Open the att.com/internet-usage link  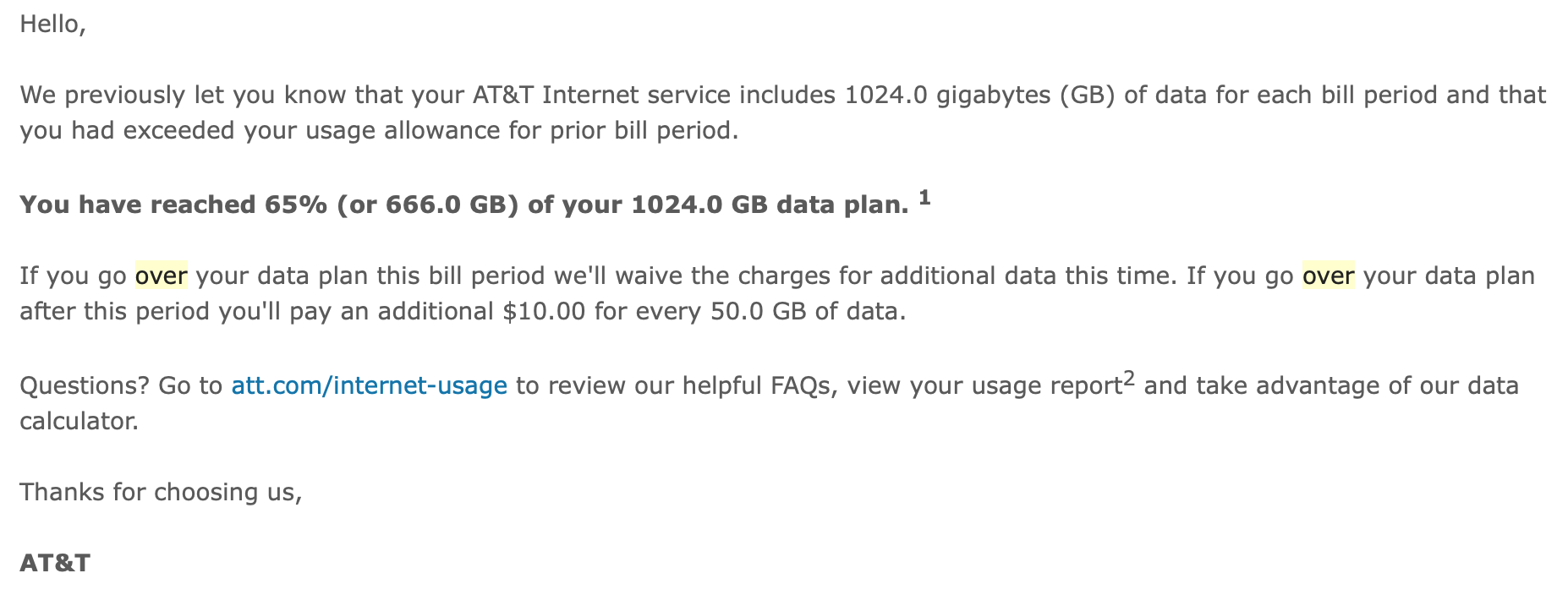[369, 386]
